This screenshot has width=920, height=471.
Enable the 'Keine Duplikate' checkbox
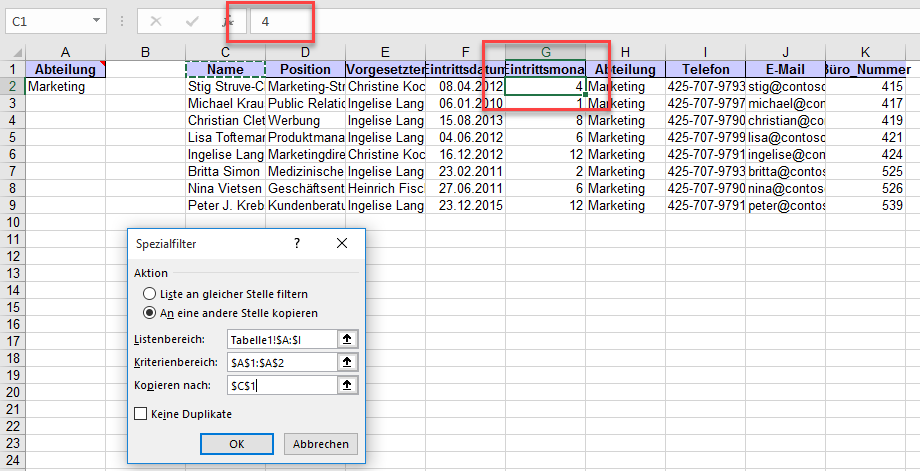click(x=139, y=414)
